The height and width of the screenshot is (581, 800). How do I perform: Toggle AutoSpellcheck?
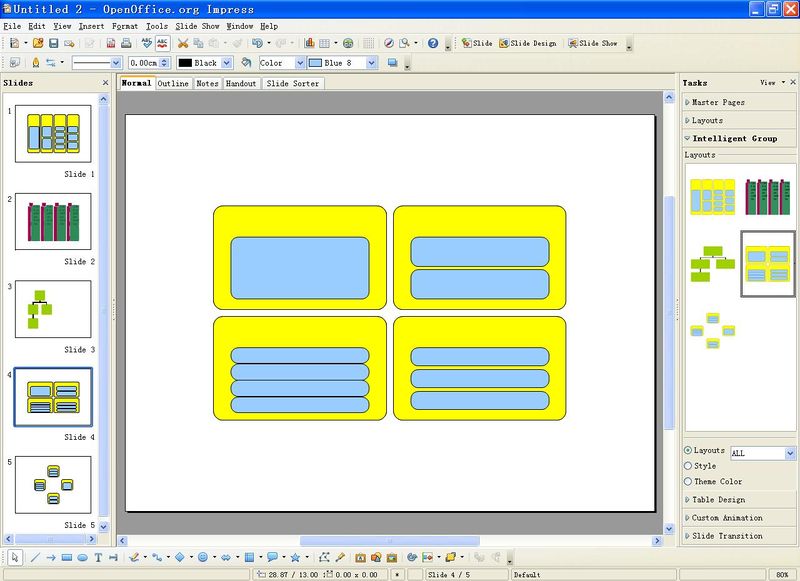click(162, 43)
